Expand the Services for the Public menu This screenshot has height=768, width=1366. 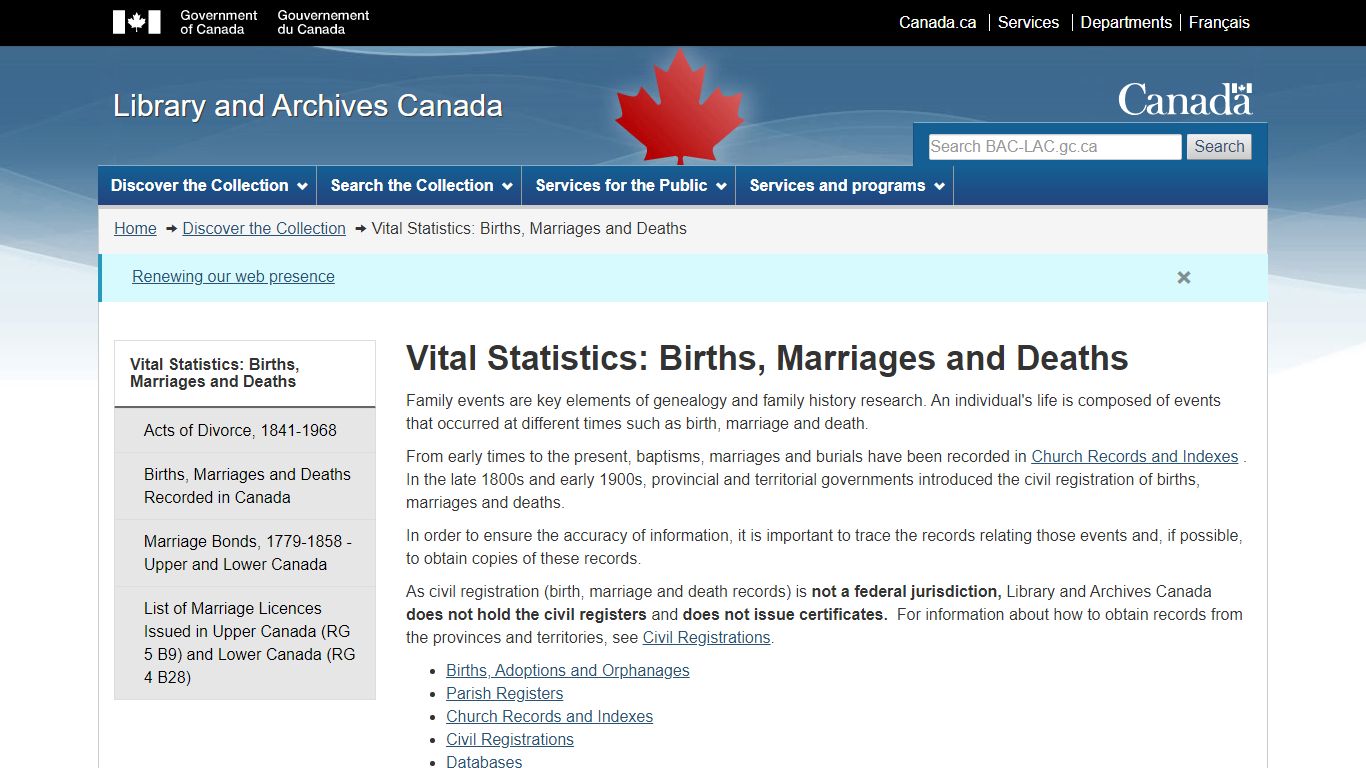click(629, 186)
